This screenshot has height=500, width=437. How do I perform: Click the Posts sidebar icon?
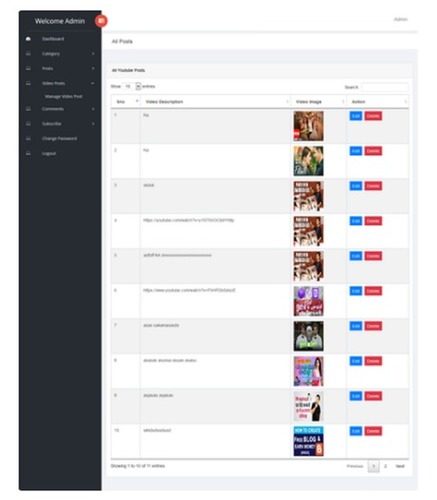click(x=28, y=68)
